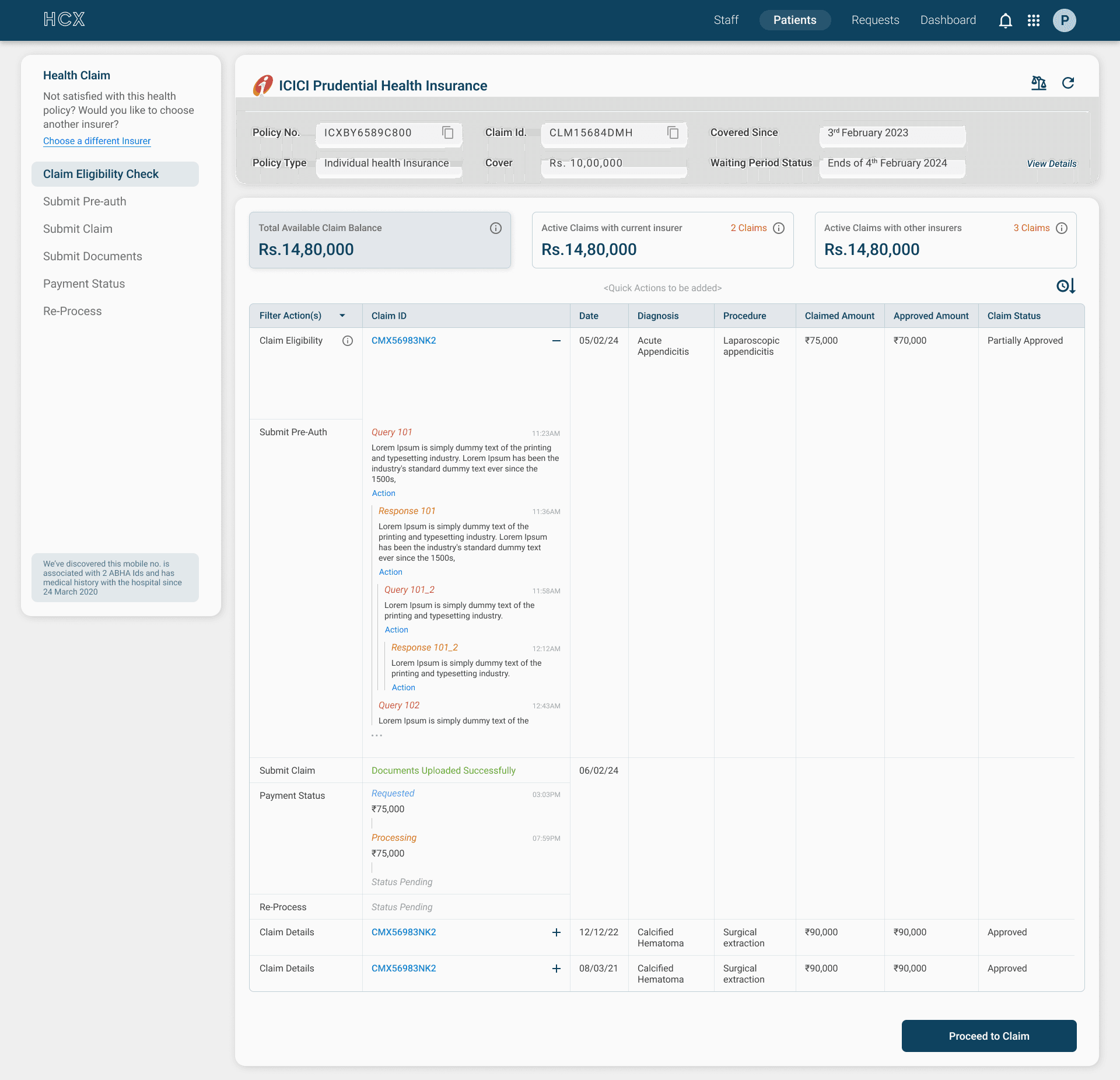Open the apps grid menu

point(1034,21)
